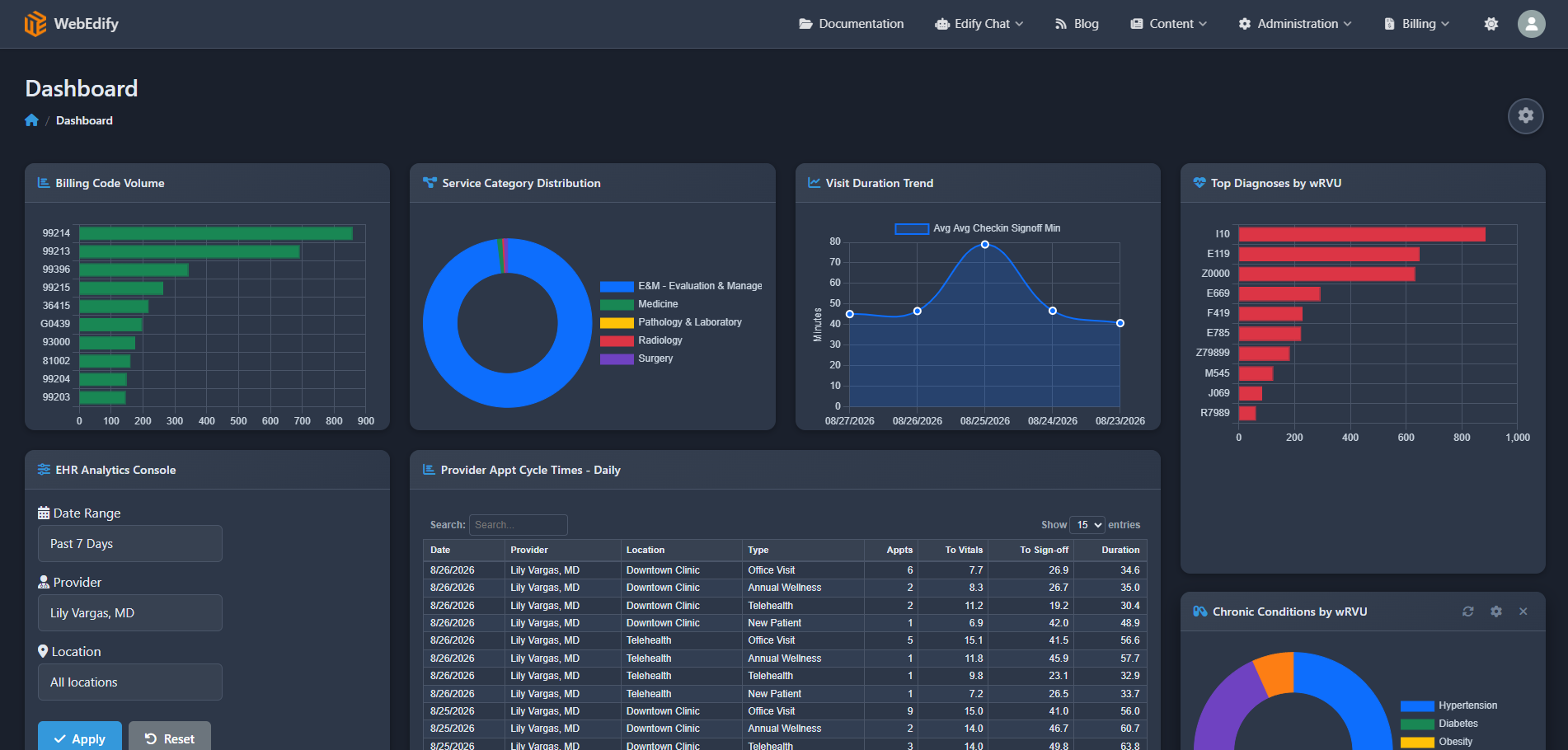Toggle Medicine legend entry
This screenshot has width=1568, height=750.
tap(639, 304)
